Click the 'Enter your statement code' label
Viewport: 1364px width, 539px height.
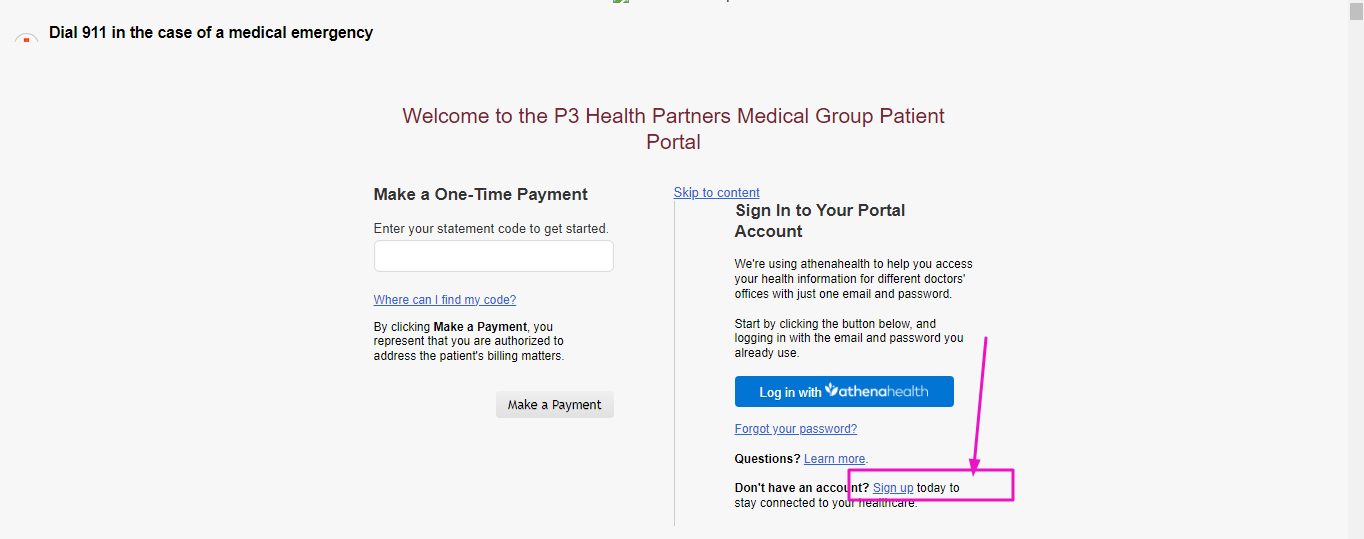point(491,229)
